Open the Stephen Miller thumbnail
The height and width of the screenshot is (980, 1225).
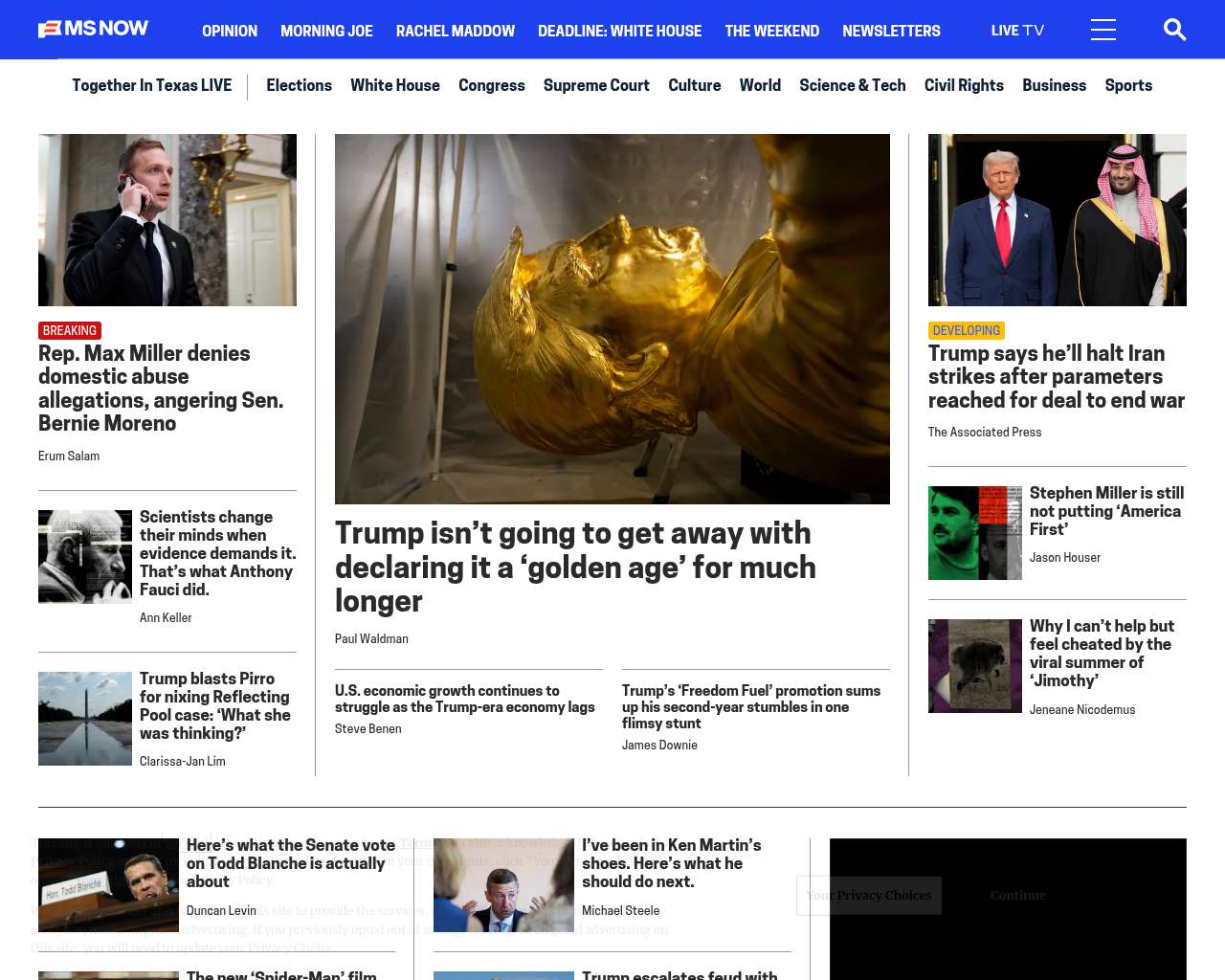coord(975,533)
